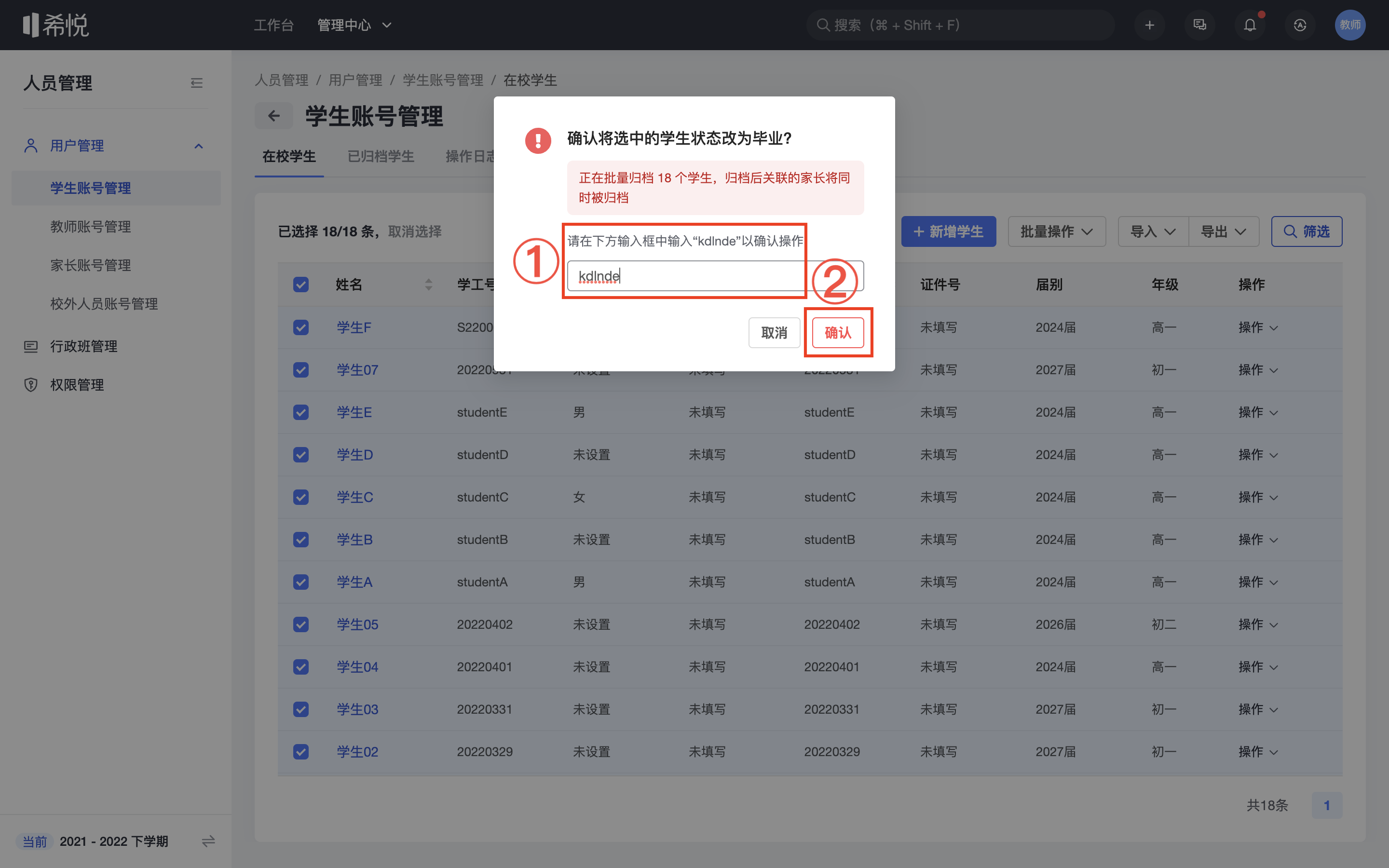Uncheck the 学生D row checkbox
The image size is (1389, 868).
click(301, 455)
